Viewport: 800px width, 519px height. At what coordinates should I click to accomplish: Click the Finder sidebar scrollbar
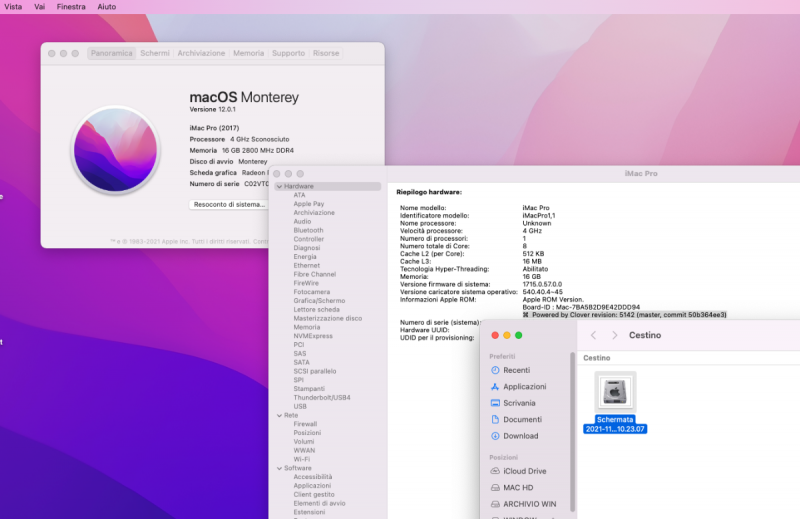573,430
